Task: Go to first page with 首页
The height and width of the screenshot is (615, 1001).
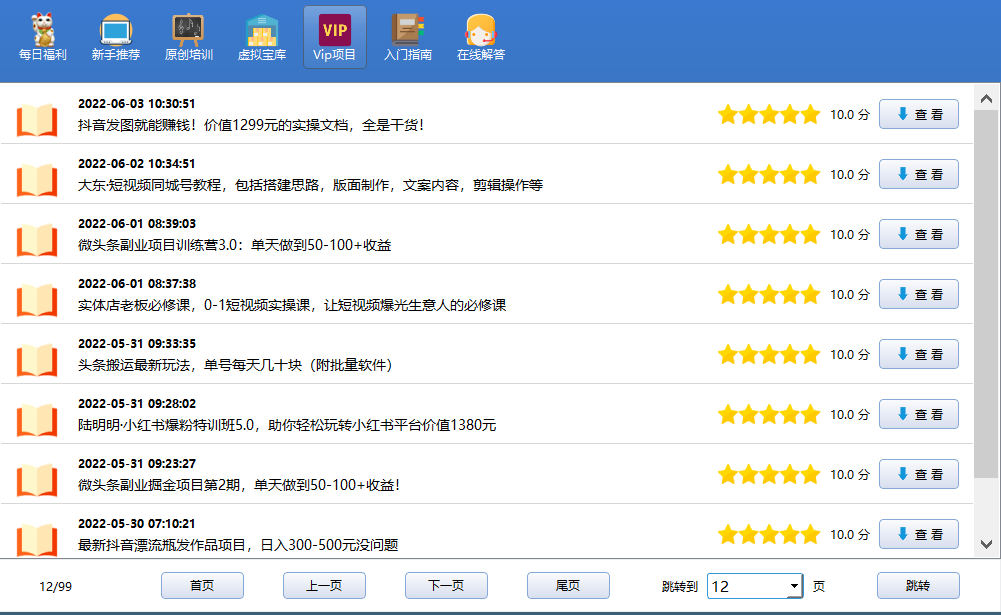Action: (202, 586)
